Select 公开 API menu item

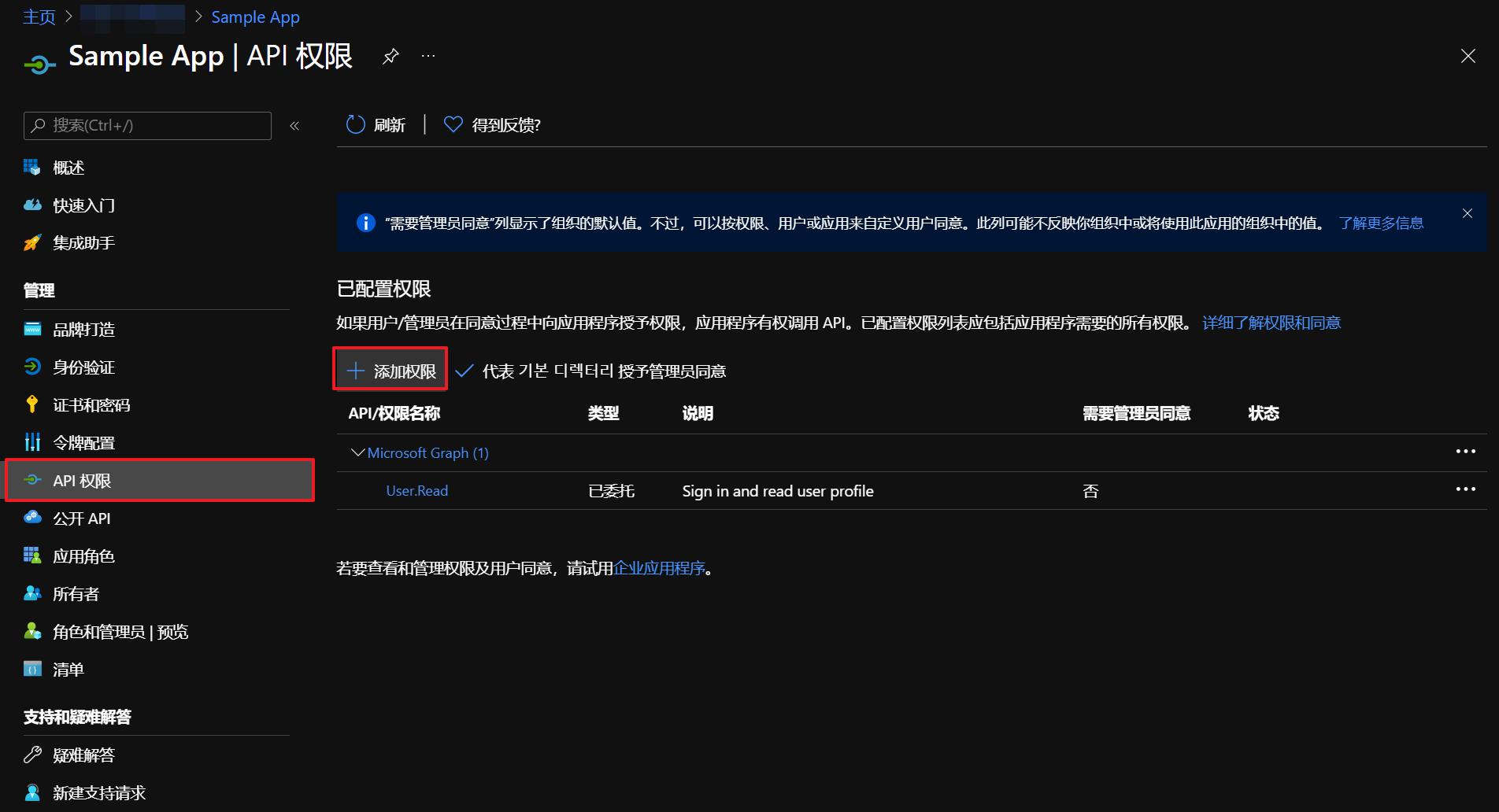pos(82,519)
